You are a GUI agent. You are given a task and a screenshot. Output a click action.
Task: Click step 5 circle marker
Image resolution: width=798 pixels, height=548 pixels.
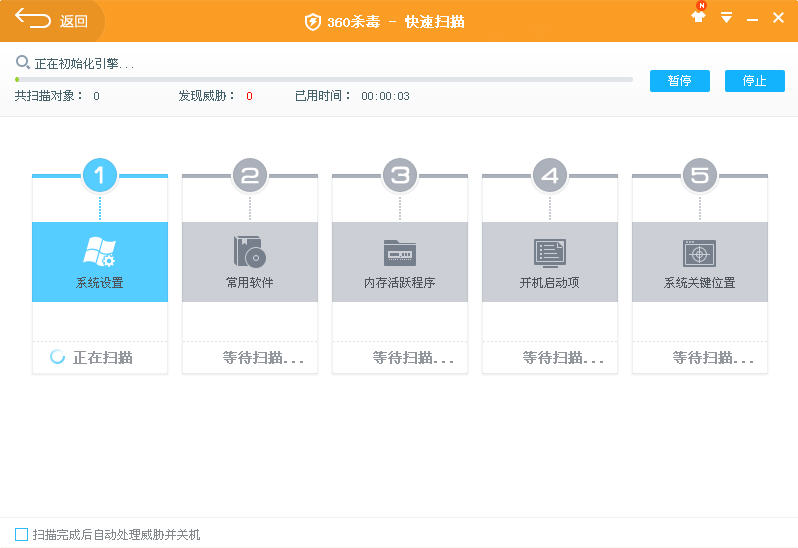[699, 176]
